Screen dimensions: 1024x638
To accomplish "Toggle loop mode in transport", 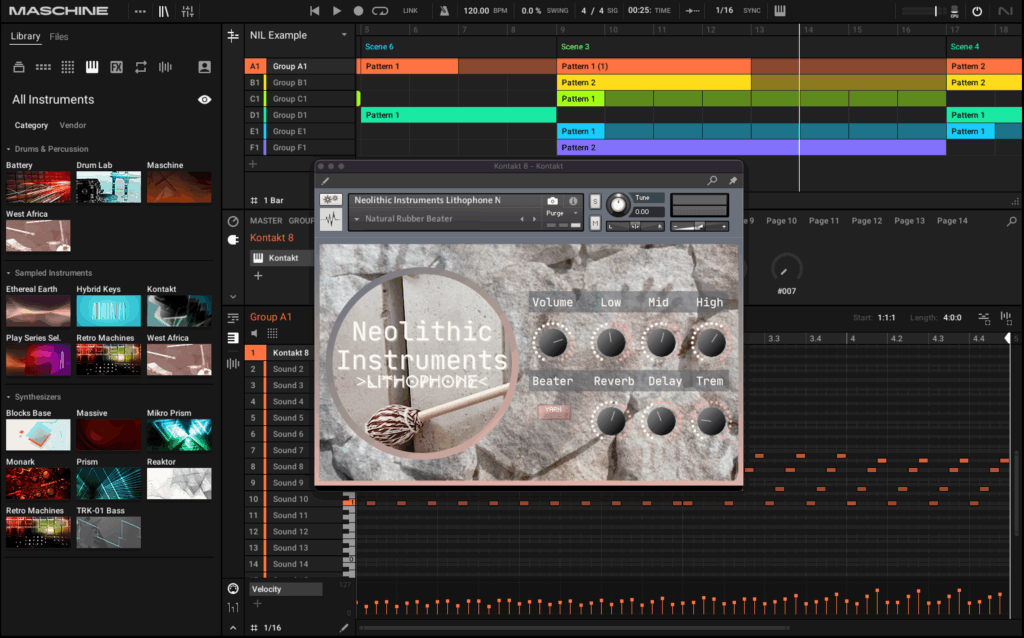I will (x=380, y=11).
